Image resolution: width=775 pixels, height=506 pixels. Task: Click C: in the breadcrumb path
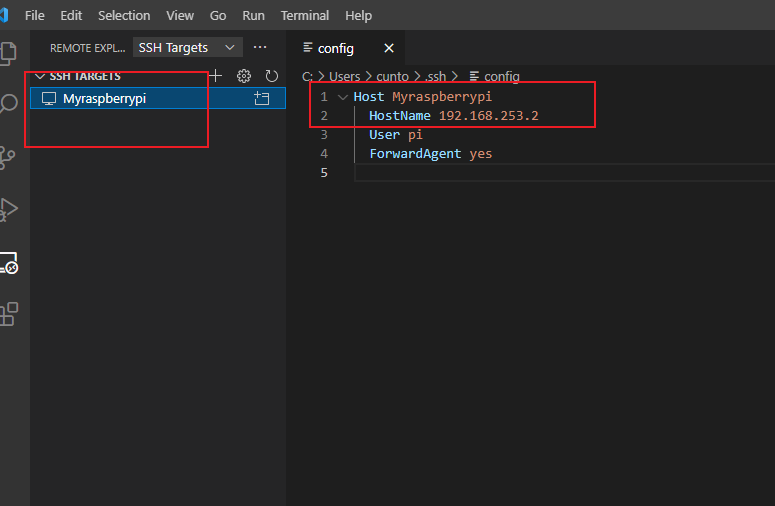307,77
